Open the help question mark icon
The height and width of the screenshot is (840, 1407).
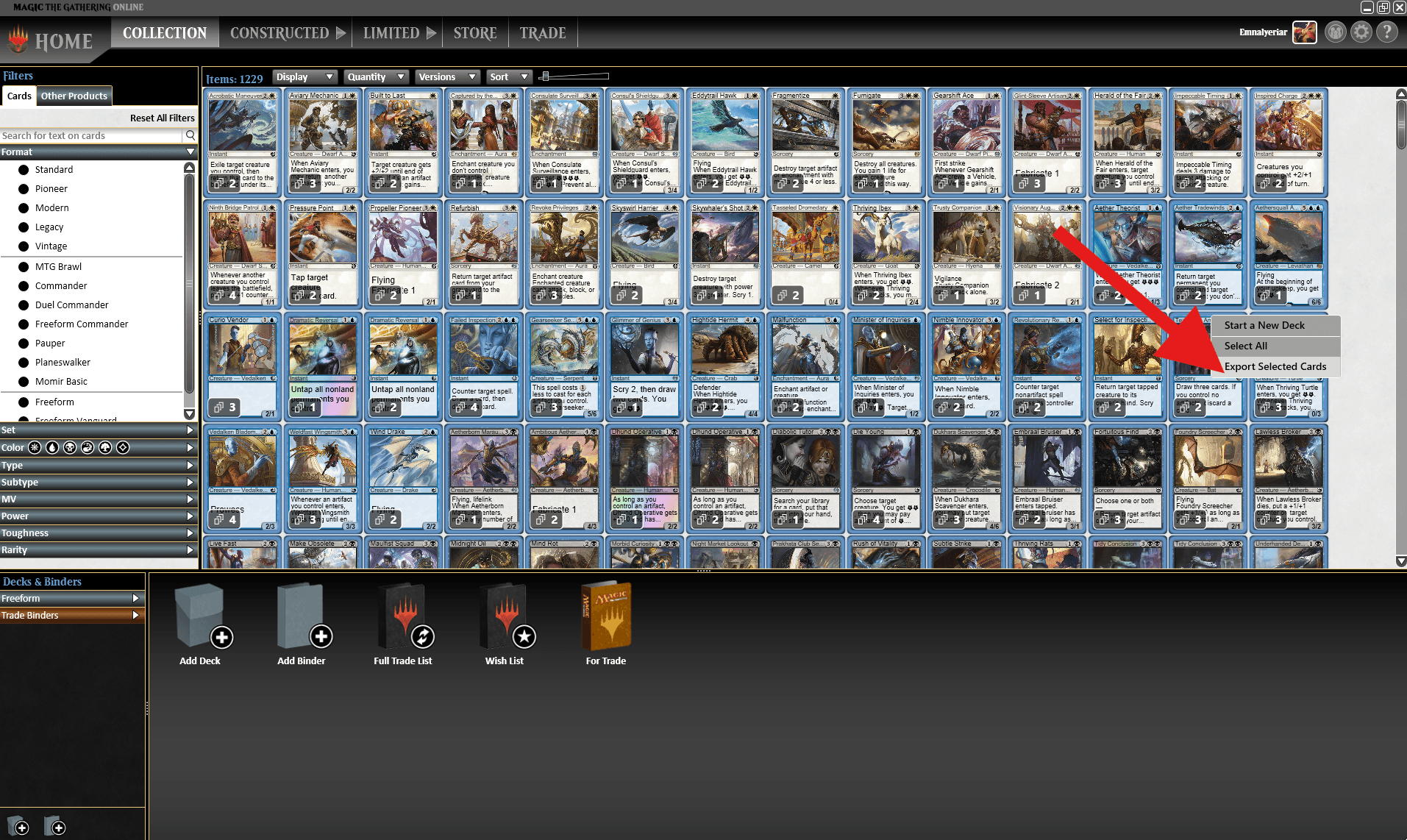[1387, 32]
